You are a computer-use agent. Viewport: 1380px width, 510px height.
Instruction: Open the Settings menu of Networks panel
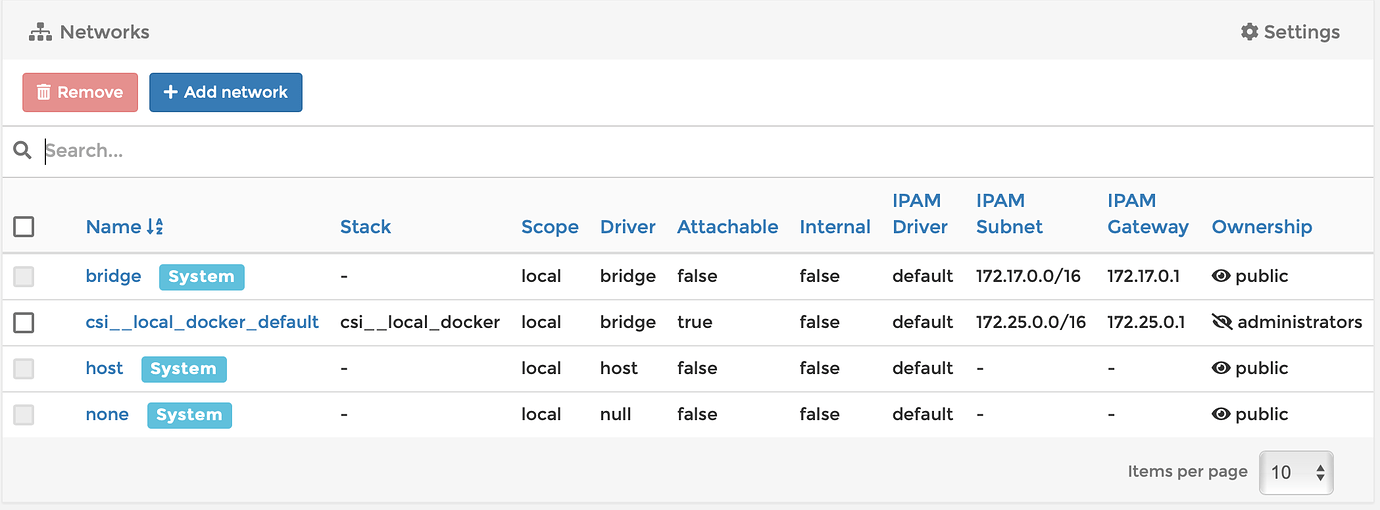pyautogui.click(x=1290, y=32)
